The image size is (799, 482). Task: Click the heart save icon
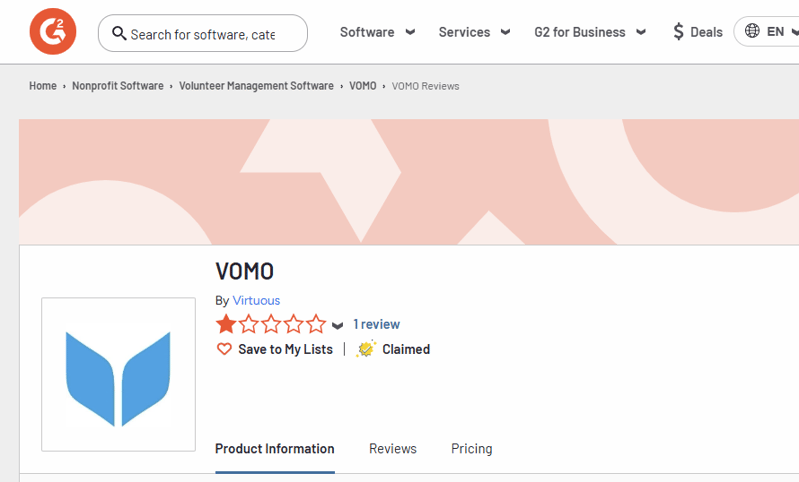[x=224, y=349]
